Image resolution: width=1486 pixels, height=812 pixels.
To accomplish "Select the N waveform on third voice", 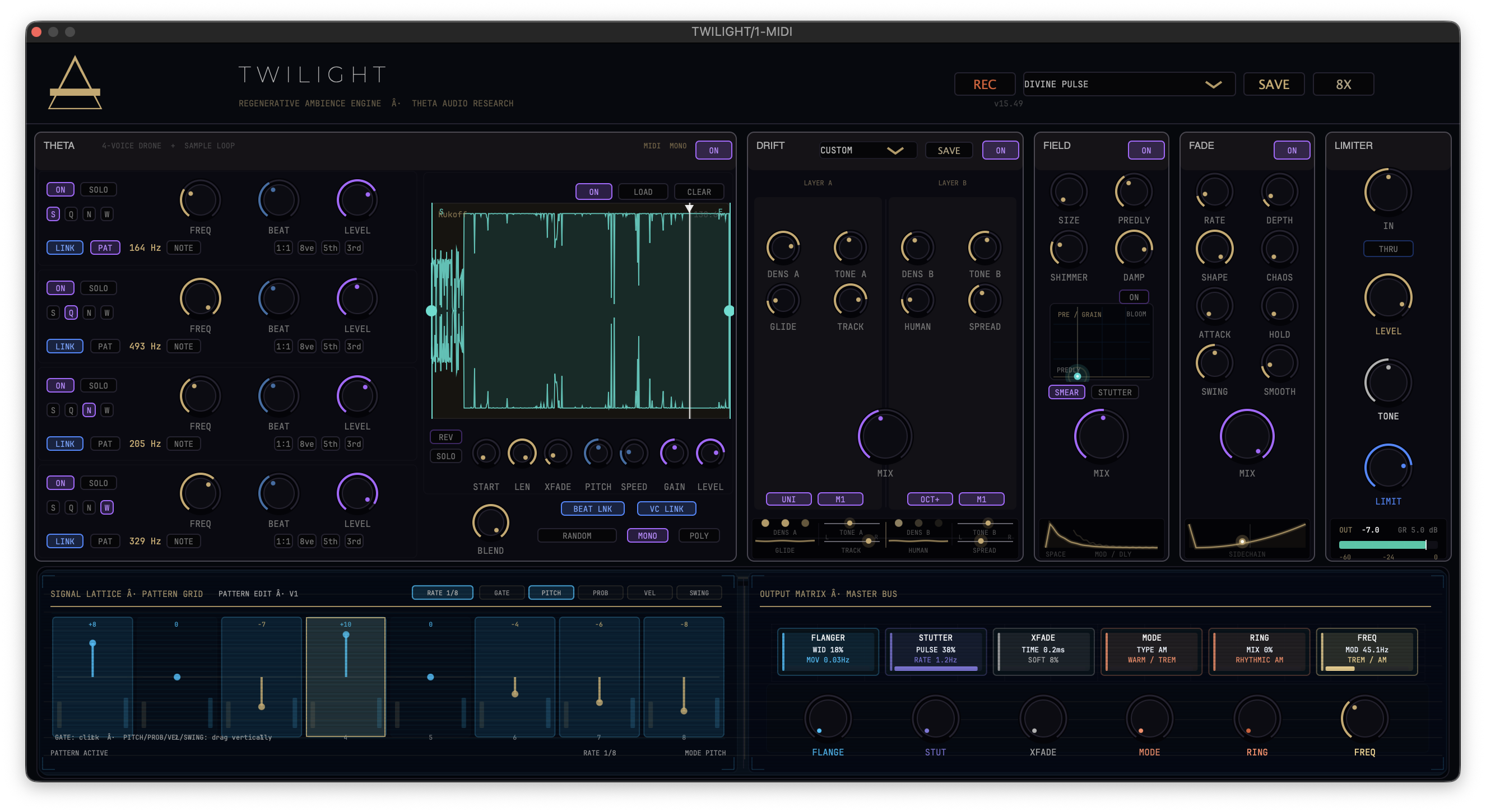I will pos(89,410).
